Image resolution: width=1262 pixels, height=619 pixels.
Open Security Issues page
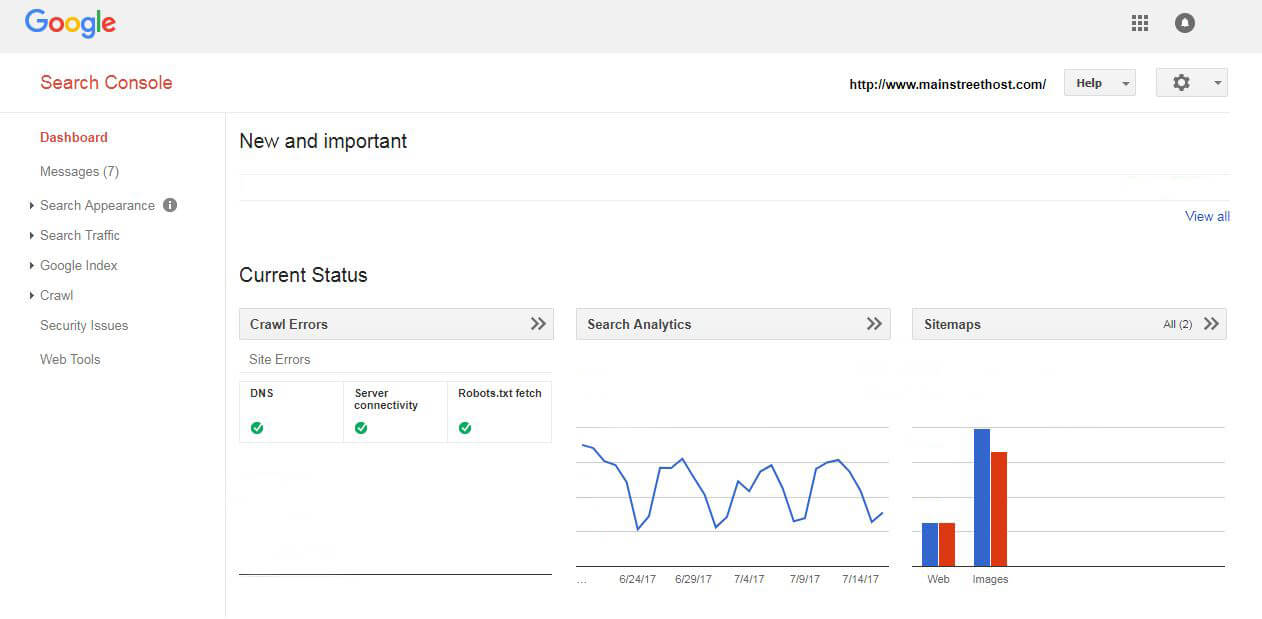click(x=84, y=325)
